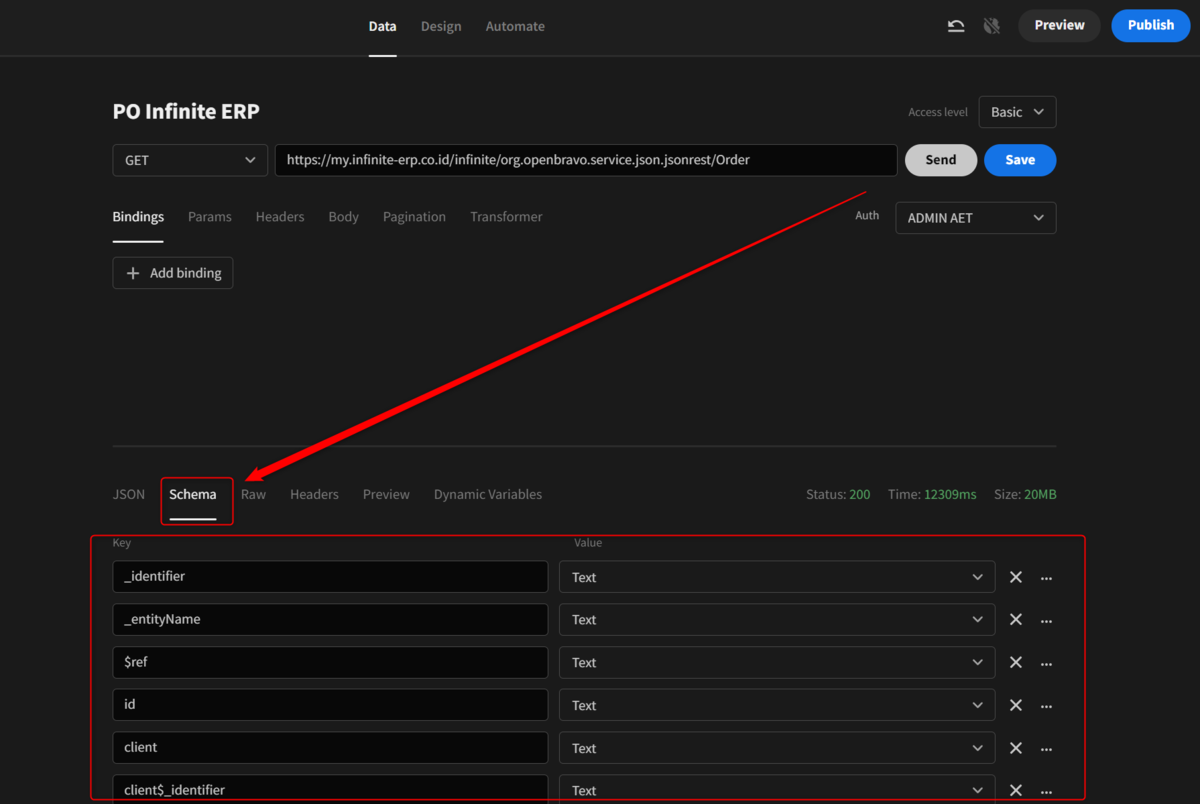Open the ellipsis menu on the $ref row

pyautogui.click(x=1046, y=662)
